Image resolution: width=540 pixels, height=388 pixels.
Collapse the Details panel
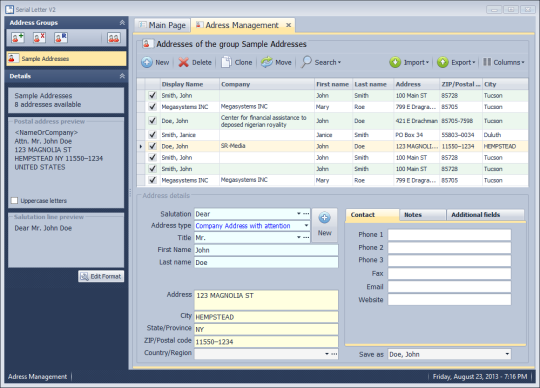pyautogui.click(x=122, y=76)
